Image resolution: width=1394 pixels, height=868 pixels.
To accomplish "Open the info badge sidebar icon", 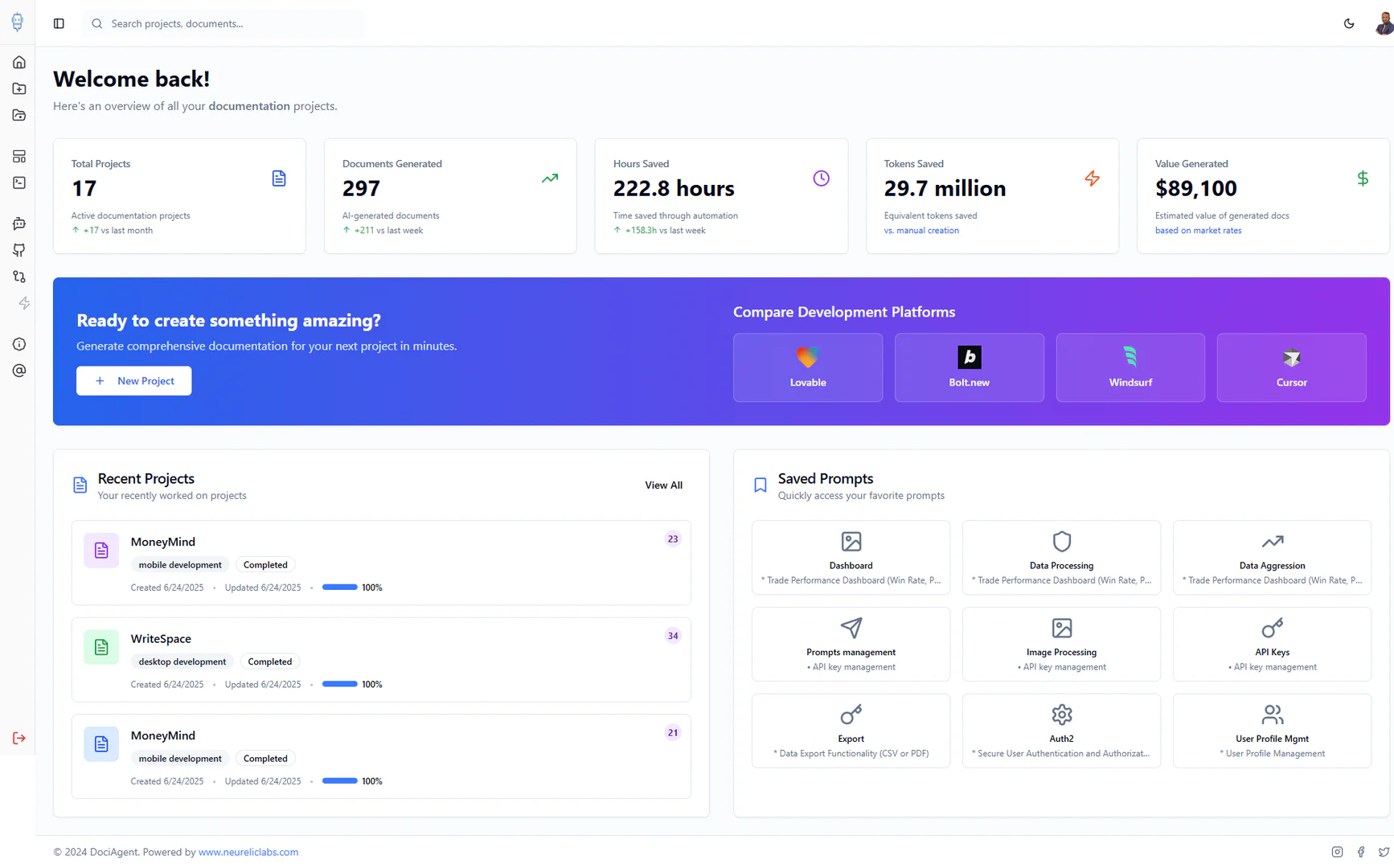I will pyautogui.click(x=18, y=344).
